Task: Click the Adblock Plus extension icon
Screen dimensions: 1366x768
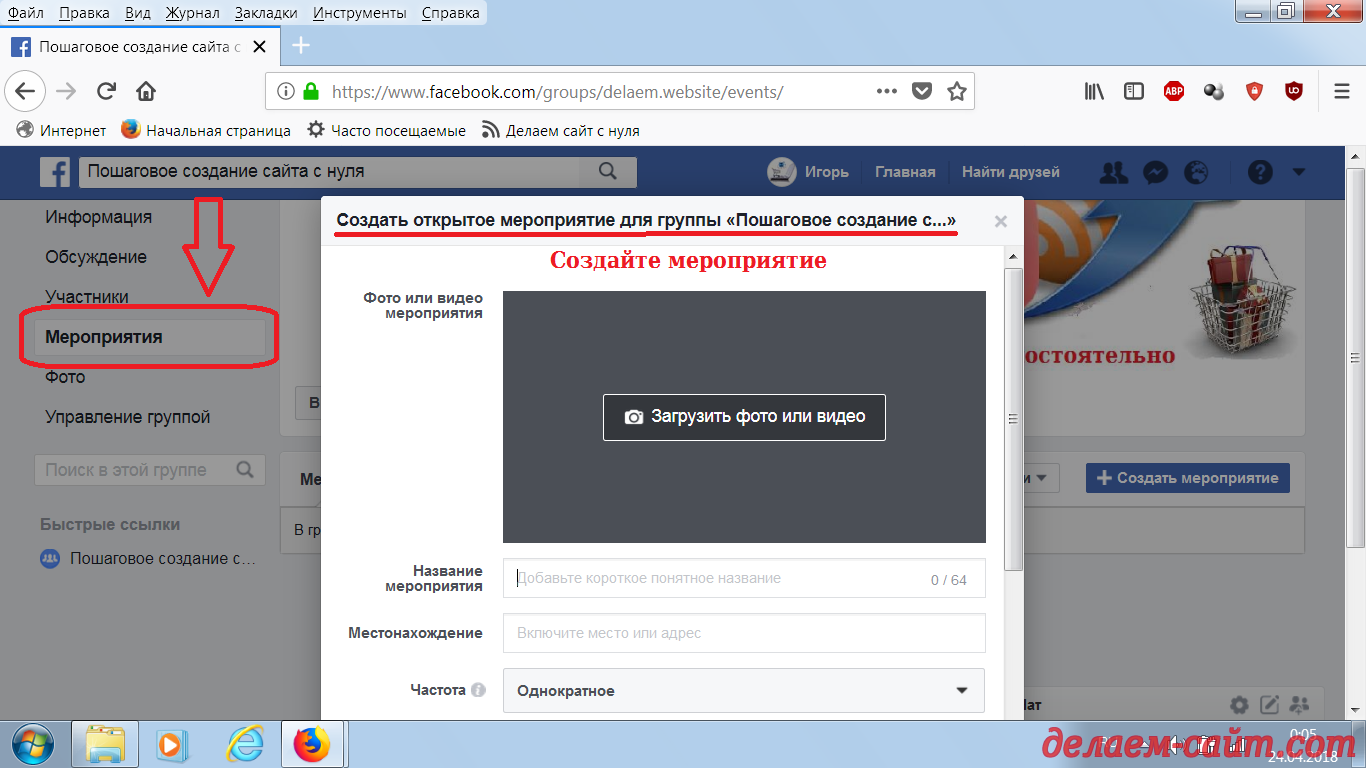Action: tap(1174, 91)
